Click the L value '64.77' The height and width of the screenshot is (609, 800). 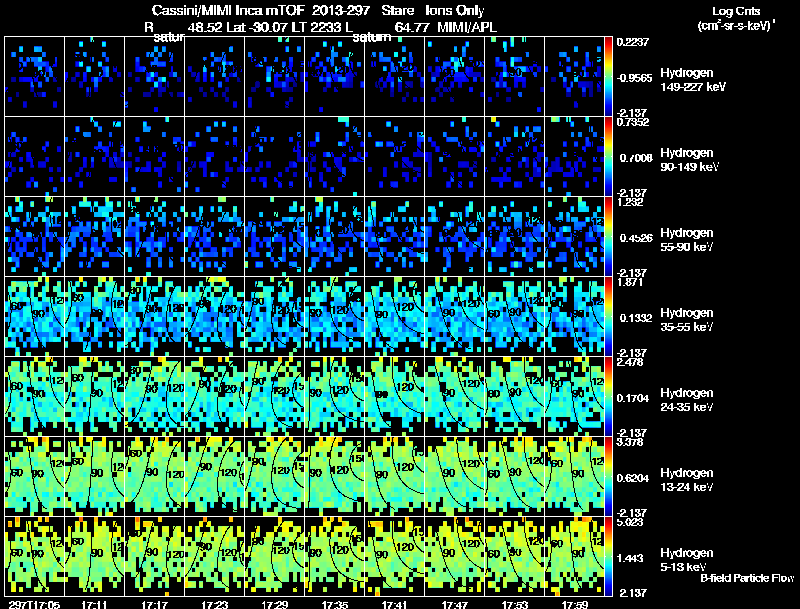pos(412,27)
